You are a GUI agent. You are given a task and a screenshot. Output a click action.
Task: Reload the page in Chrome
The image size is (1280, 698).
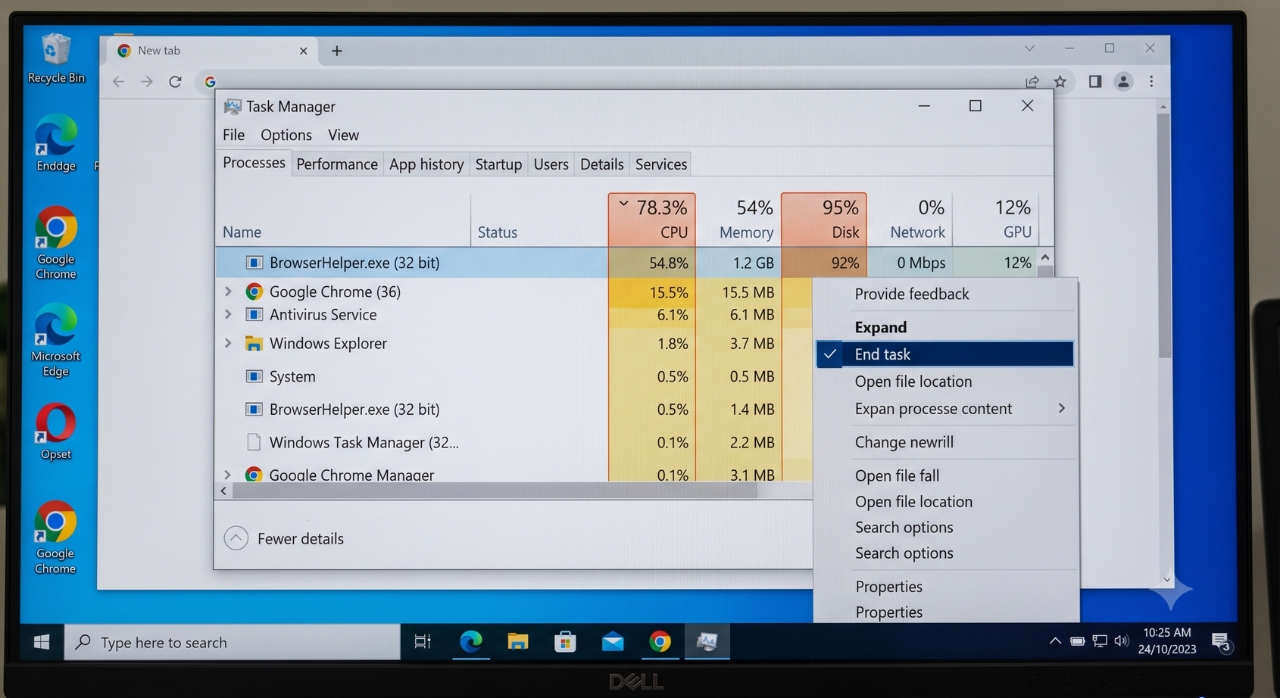175,82
